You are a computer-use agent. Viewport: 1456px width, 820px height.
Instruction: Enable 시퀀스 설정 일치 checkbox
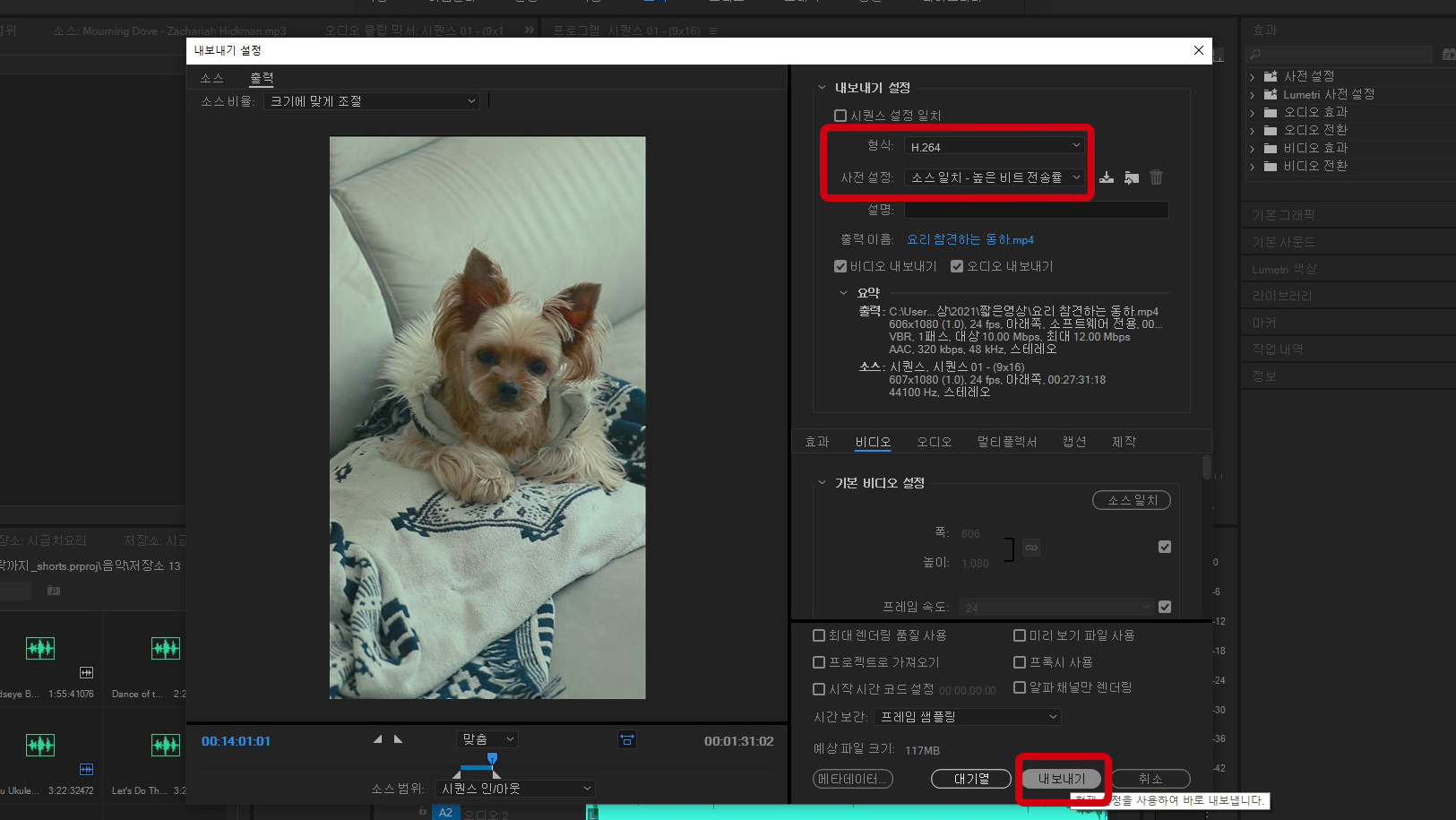pyautogui.click(x=840, y=116)
